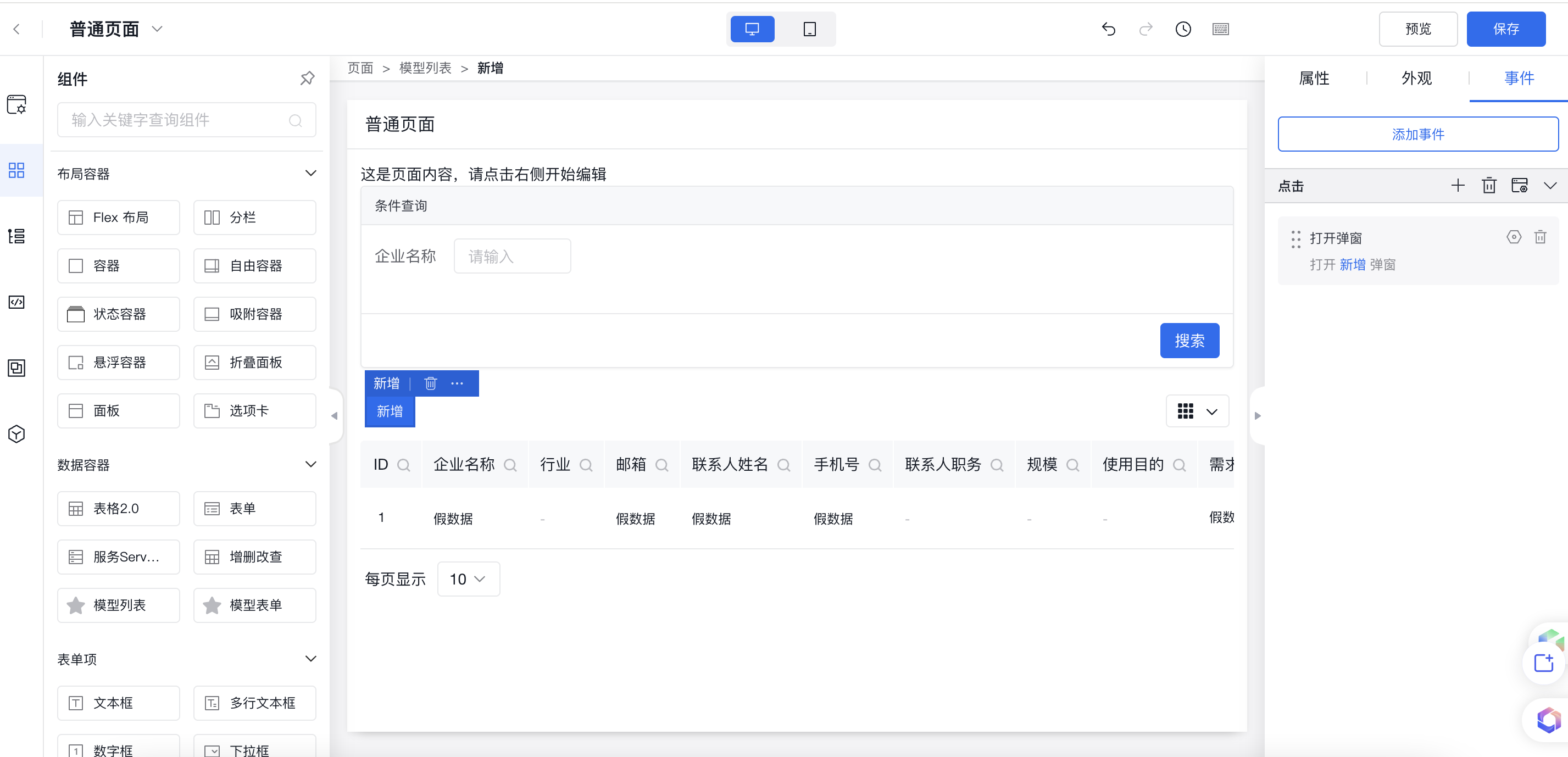The height and width of the screenshot is (757, 1568).
Task: Click search icon in 使用目的 column header
Action: 1179,465
